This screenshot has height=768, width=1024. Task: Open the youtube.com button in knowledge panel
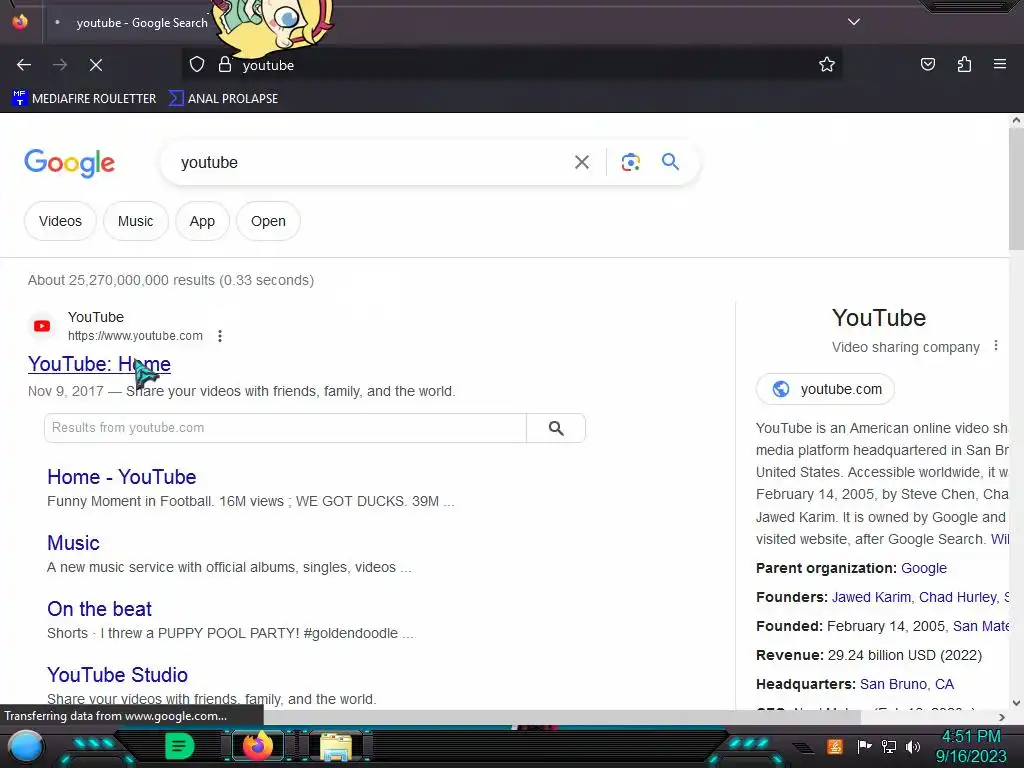(x=825, y=389)
